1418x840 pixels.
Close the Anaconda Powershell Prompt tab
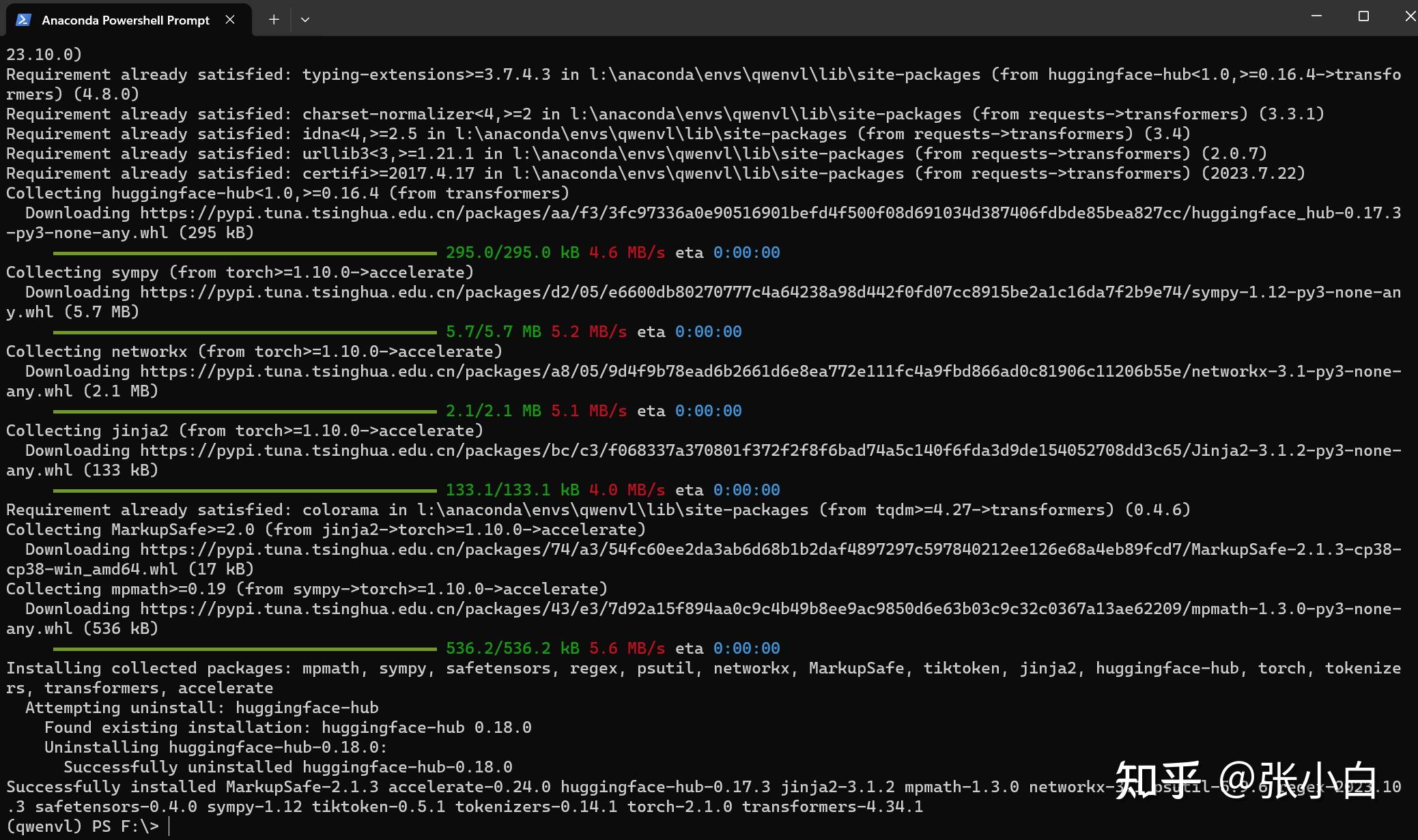(x=230, y=20)
